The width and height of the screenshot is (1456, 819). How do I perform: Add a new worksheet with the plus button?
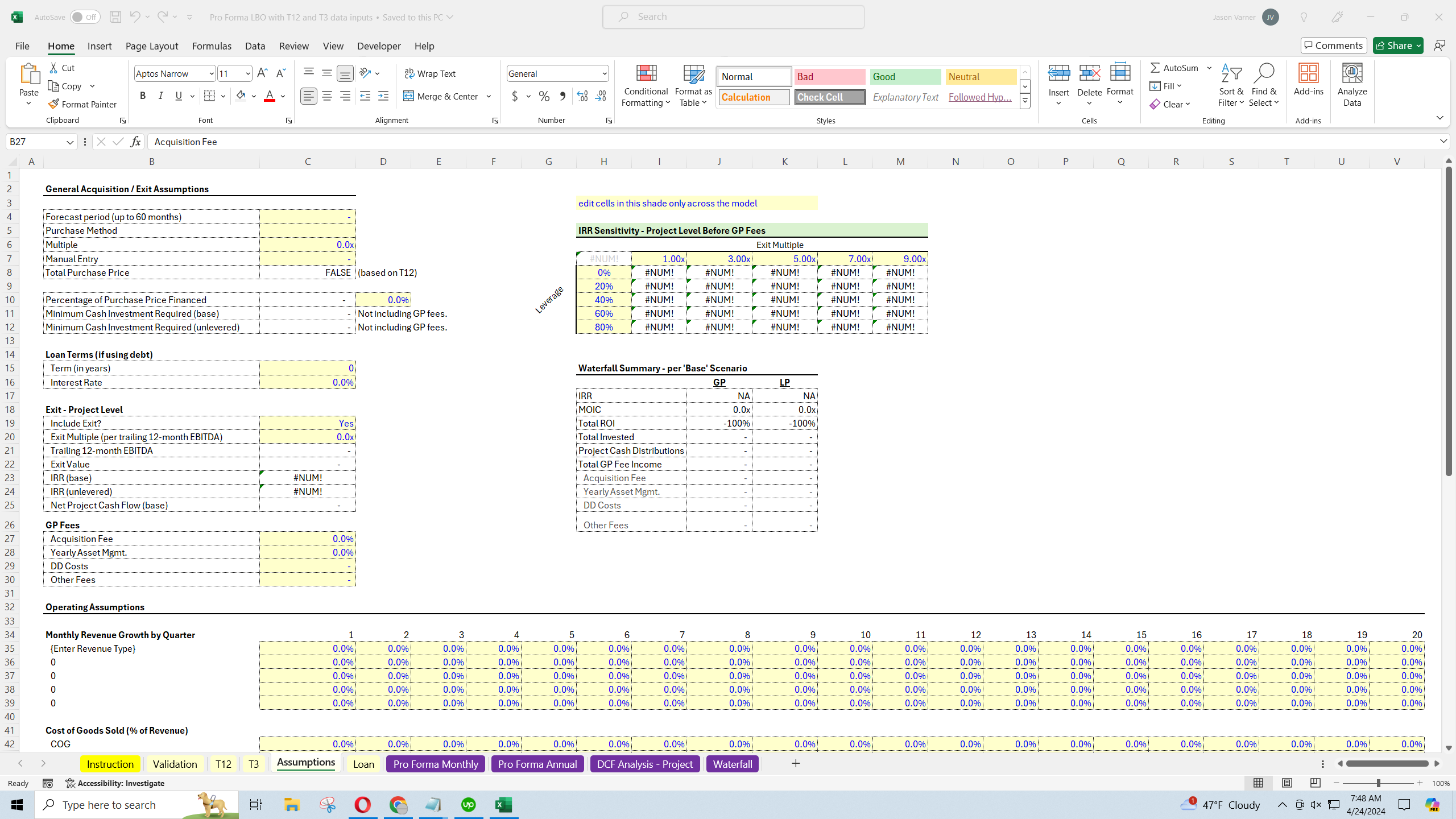tap(796, 764)
